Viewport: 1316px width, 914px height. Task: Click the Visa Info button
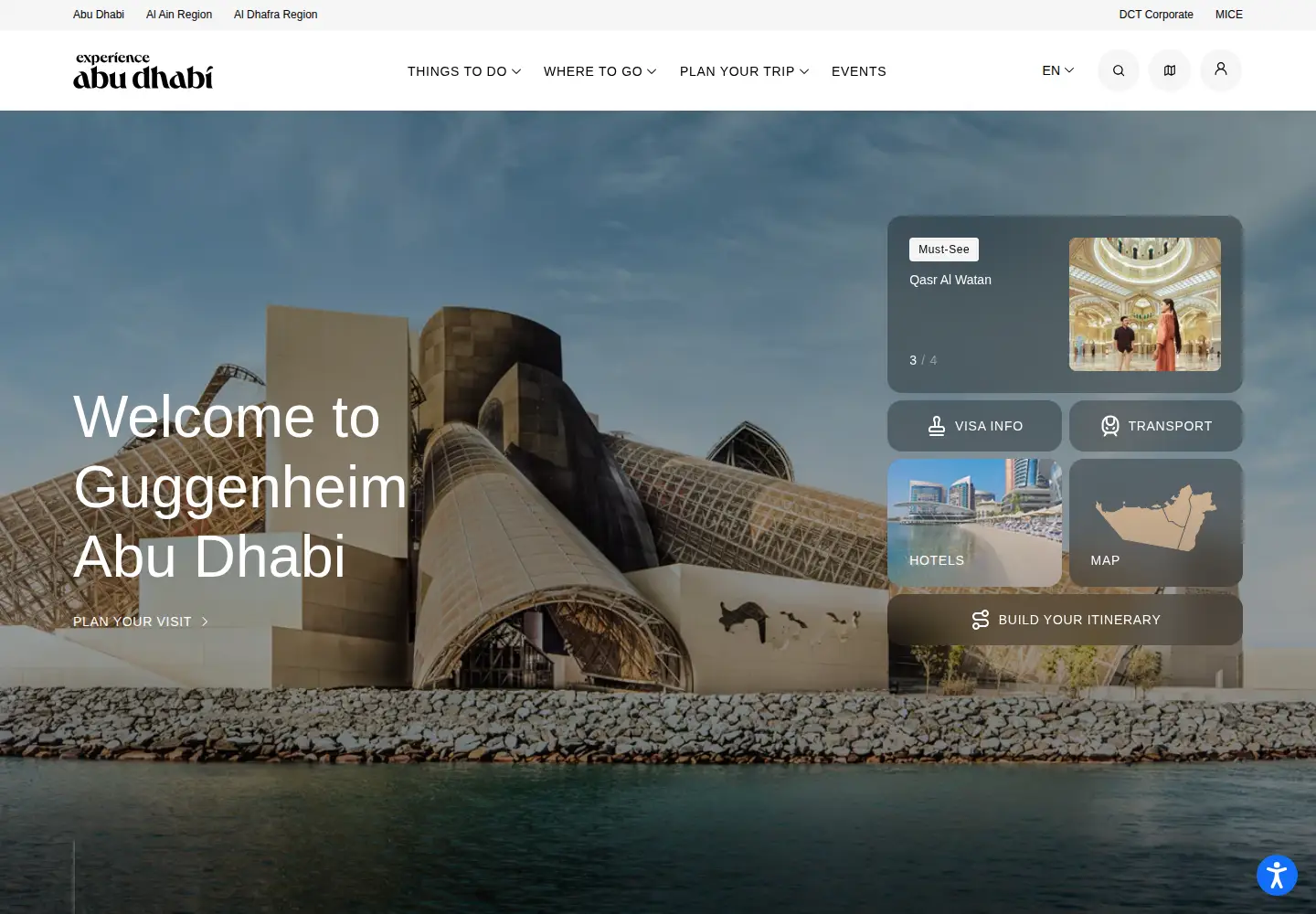coord(974,426)
